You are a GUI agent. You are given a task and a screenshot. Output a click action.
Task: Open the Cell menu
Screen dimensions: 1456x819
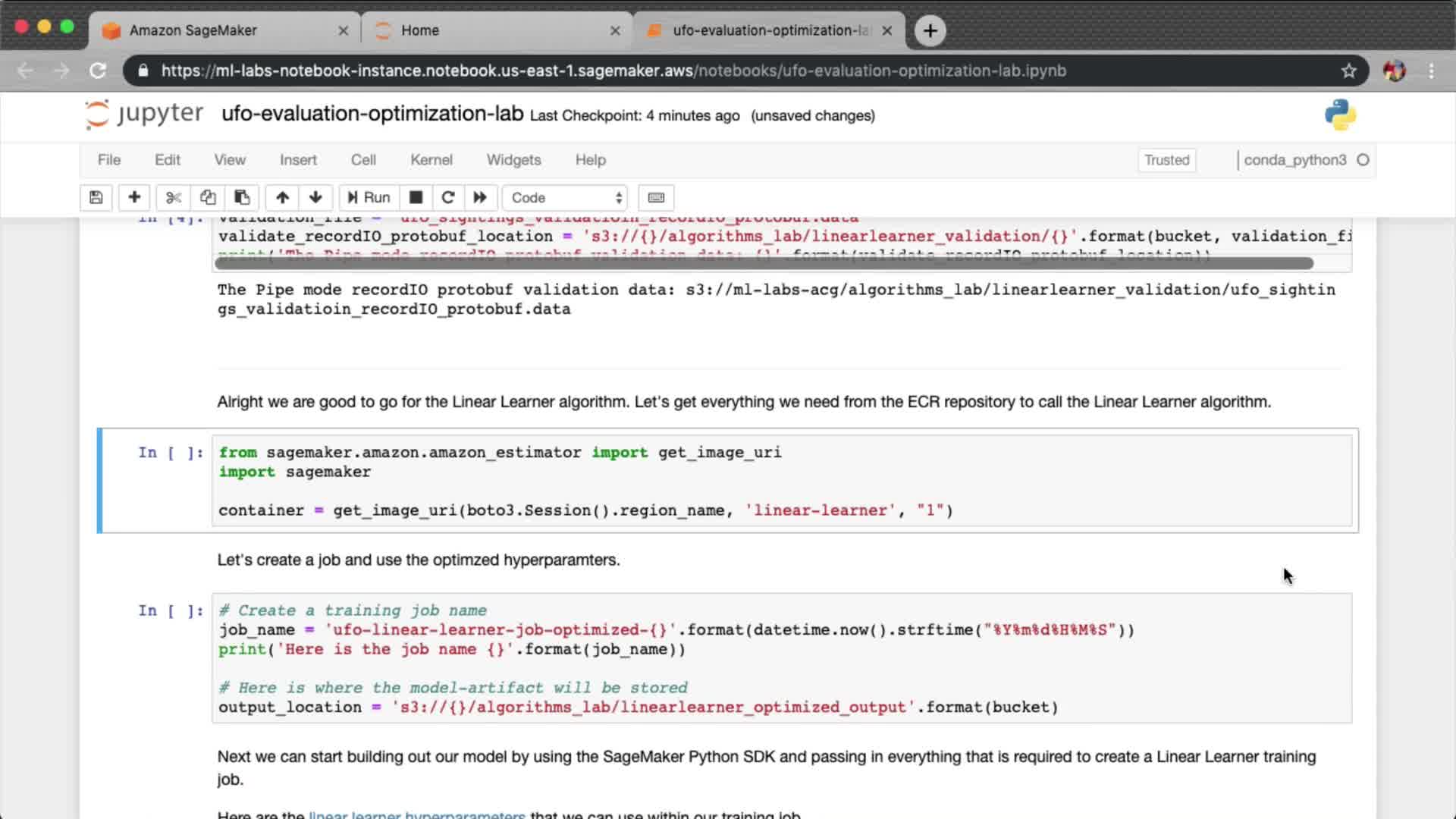363,160
